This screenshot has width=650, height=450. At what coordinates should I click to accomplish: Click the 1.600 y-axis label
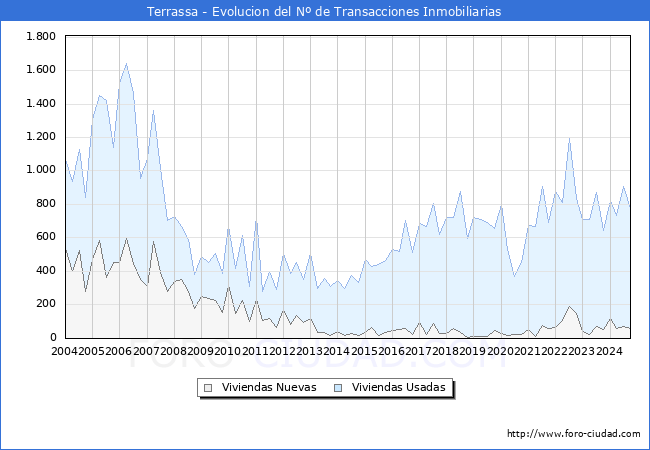[41, 70]
